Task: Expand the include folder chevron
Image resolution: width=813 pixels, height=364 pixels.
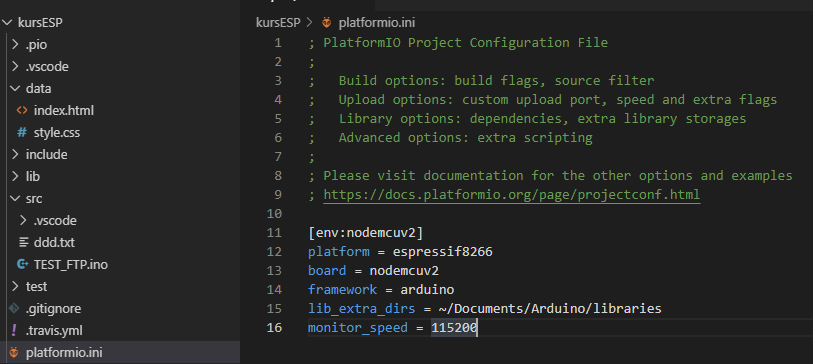Action: 15,155
